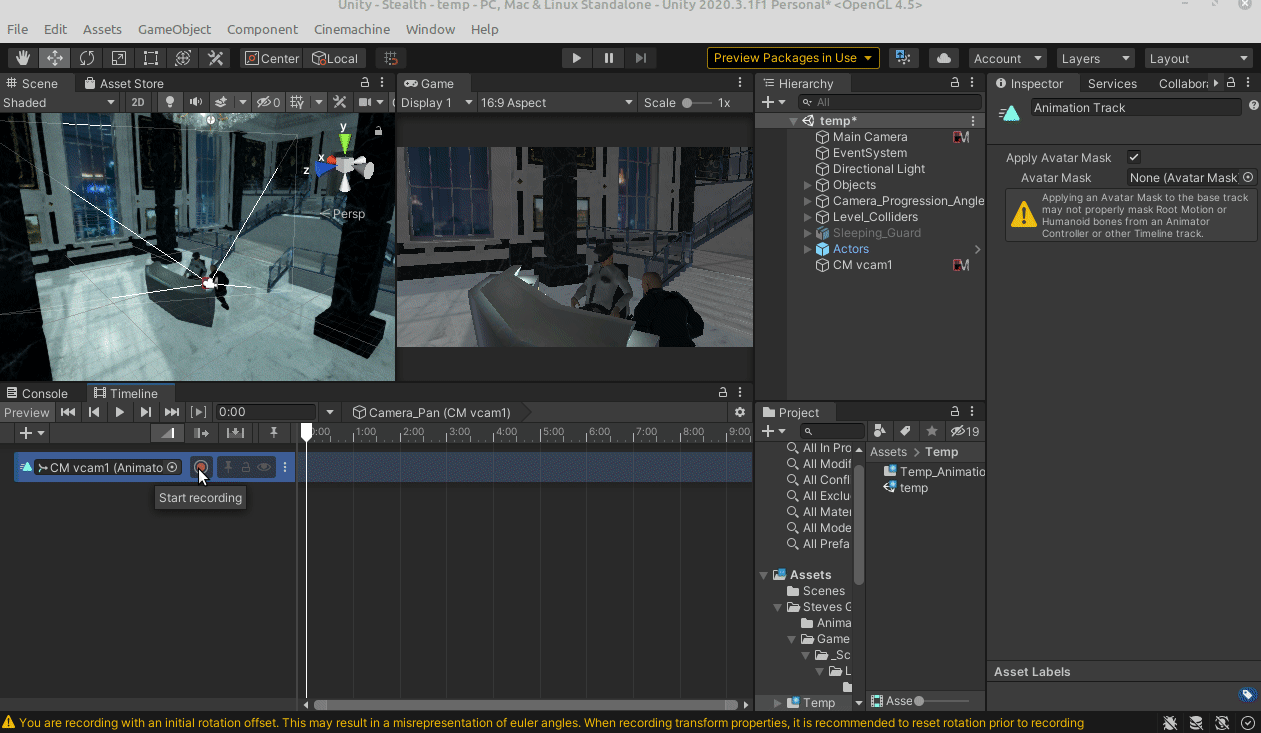Select Main Camera in Hierarchy

[870, 137]
